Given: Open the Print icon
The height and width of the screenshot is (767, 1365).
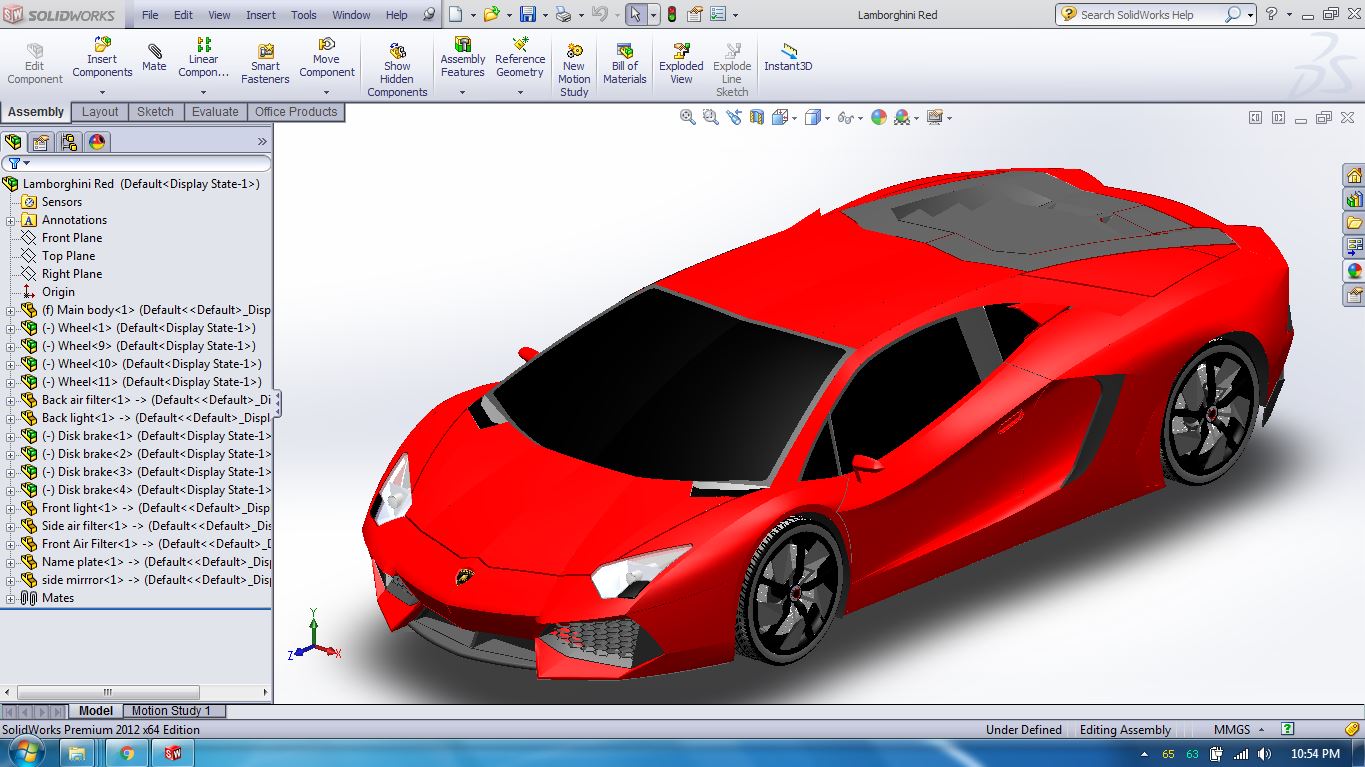Looking at the screenshot, I should point(563,15).
